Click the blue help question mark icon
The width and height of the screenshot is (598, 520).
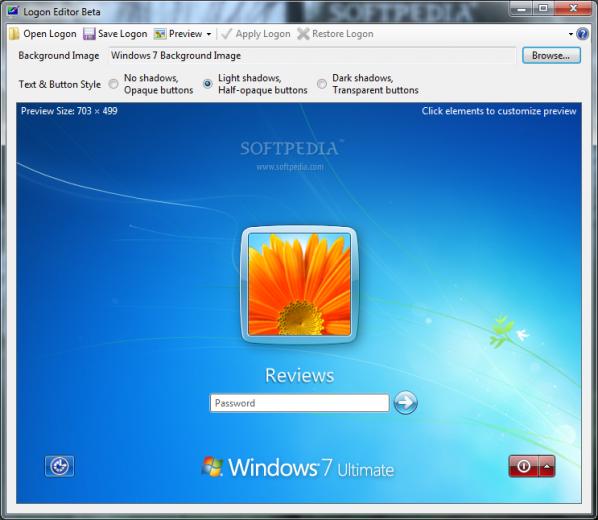pyautogui.click(x=582, y=34)
